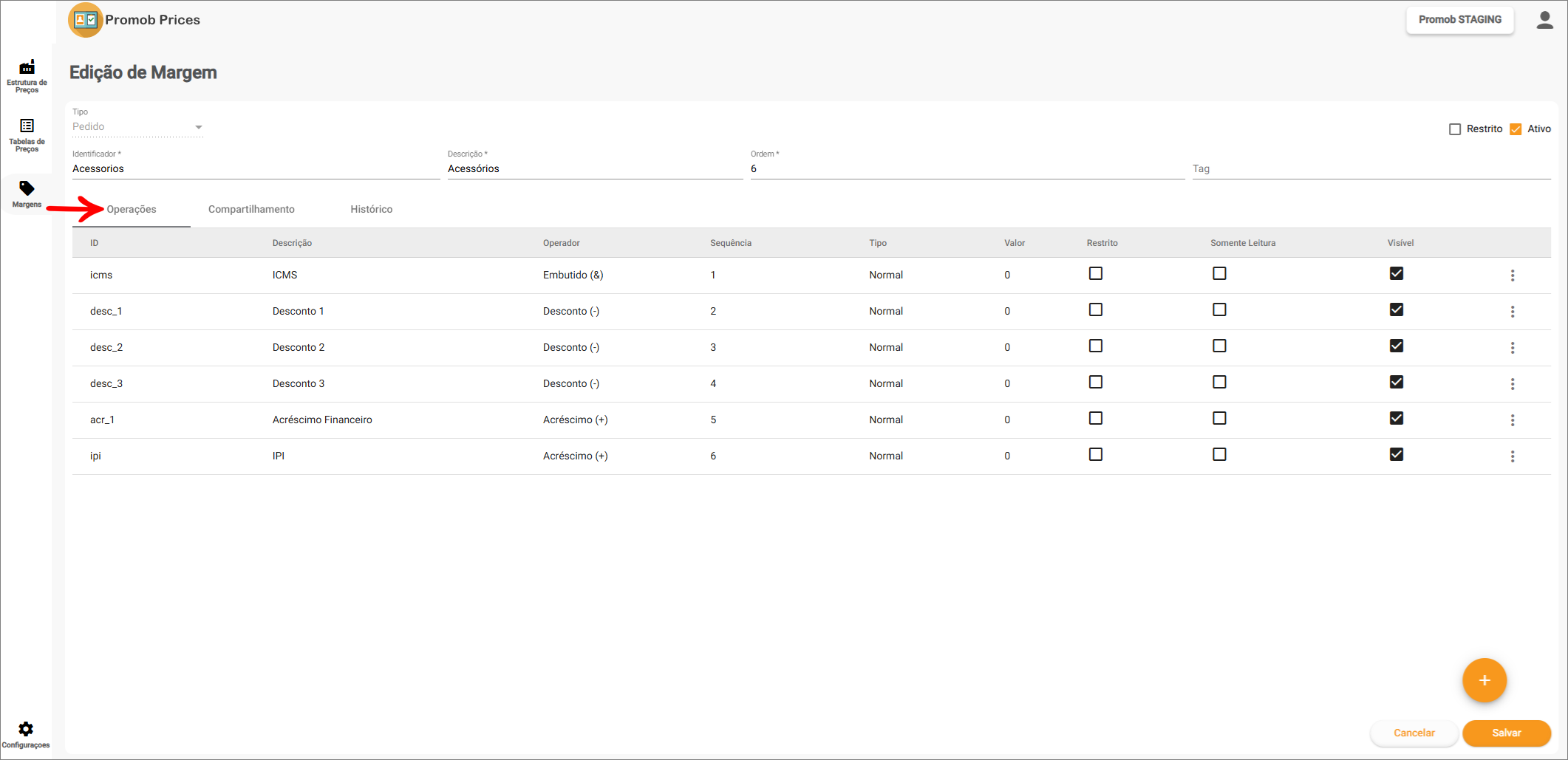This screenshot has height=760, width=1568.
Task: Go to Margens sidebar icon
Action: tap(27, 194)
